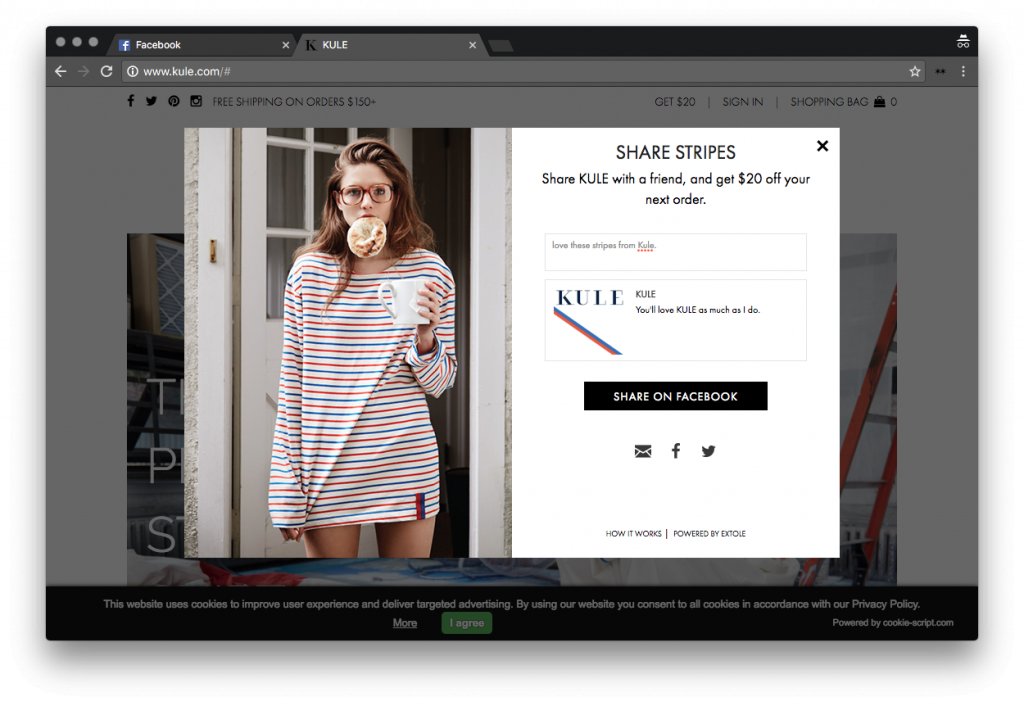Share stripes via the email envelope icon

tap(643, 451)
